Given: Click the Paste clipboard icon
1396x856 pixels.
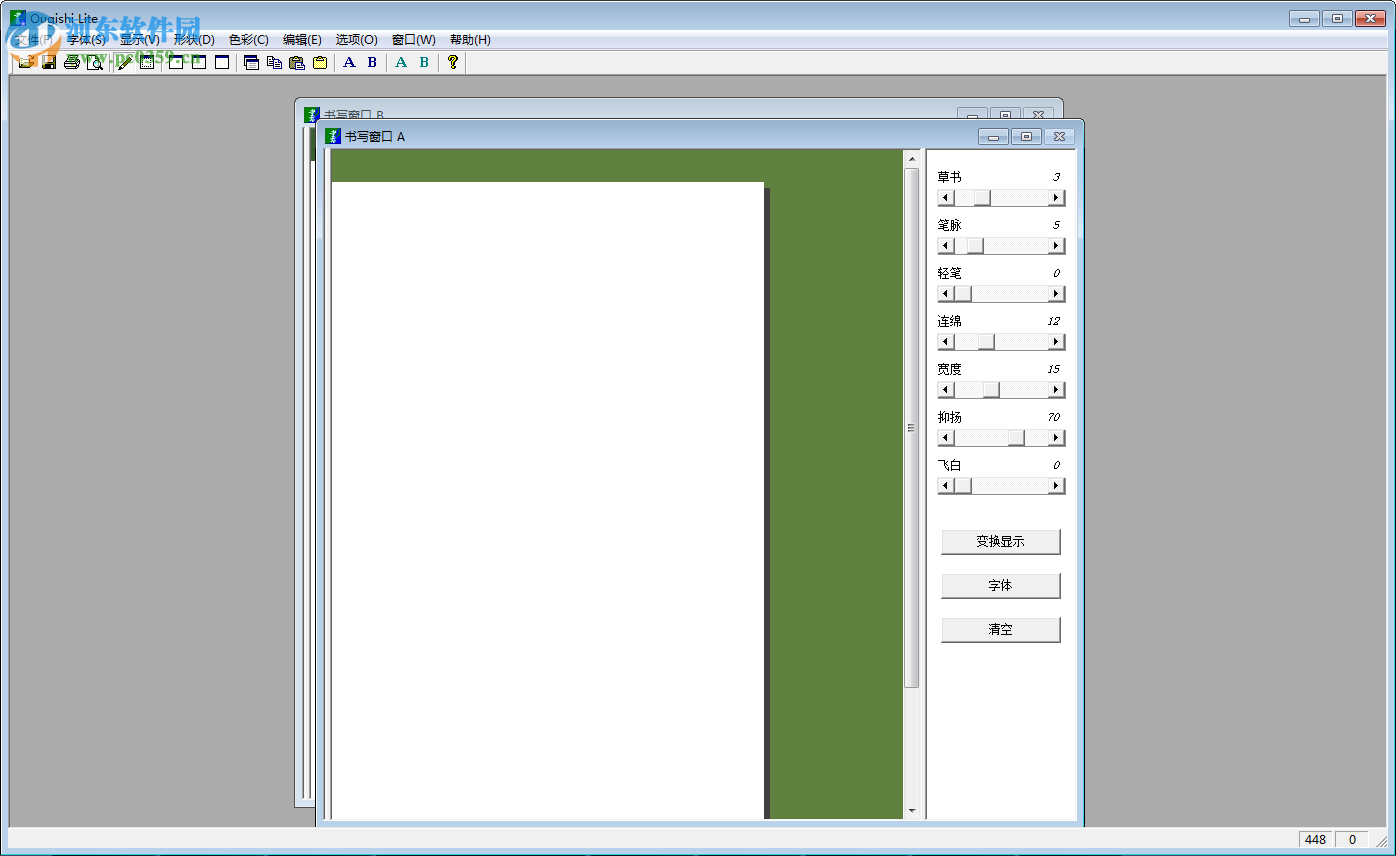Looking at the screenshot, I should click(x=297, y=63).
